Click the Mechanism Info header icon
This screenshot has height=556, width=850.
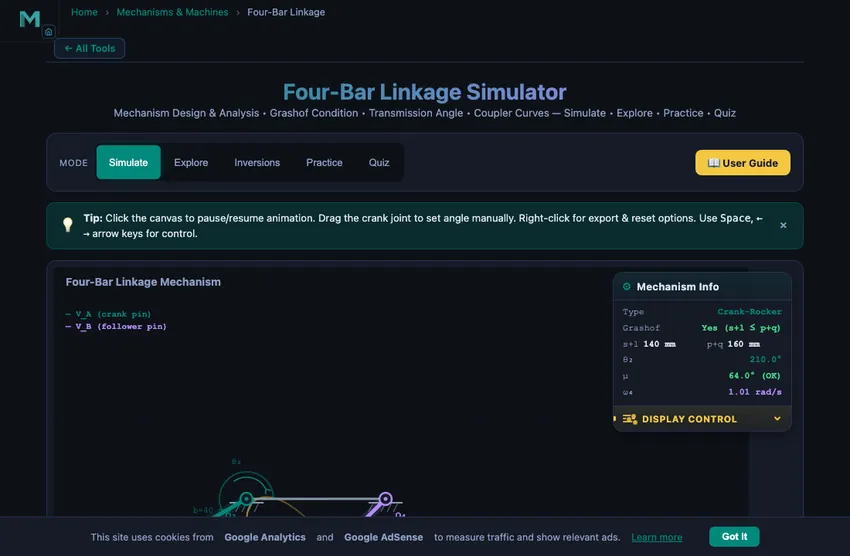coord(626,287)
